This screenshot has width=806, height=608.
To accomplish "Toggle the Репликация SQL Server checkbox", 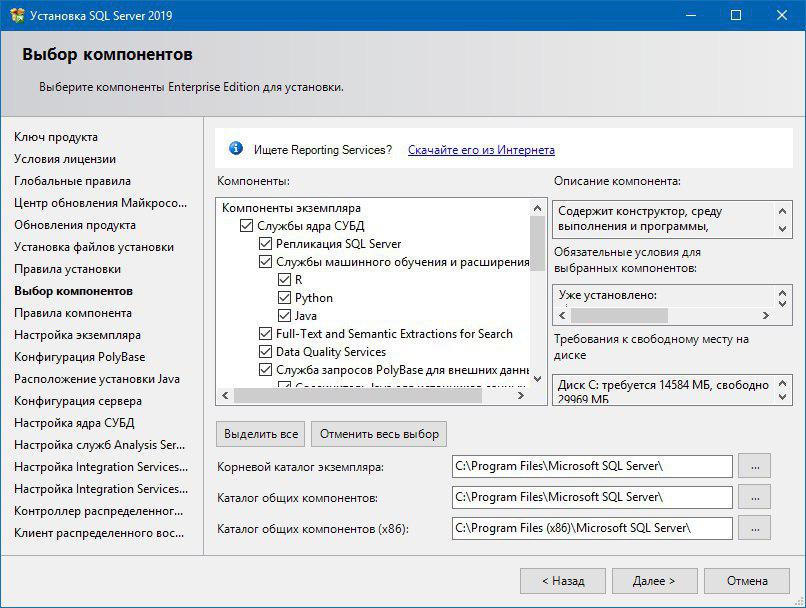I will 265,244.
